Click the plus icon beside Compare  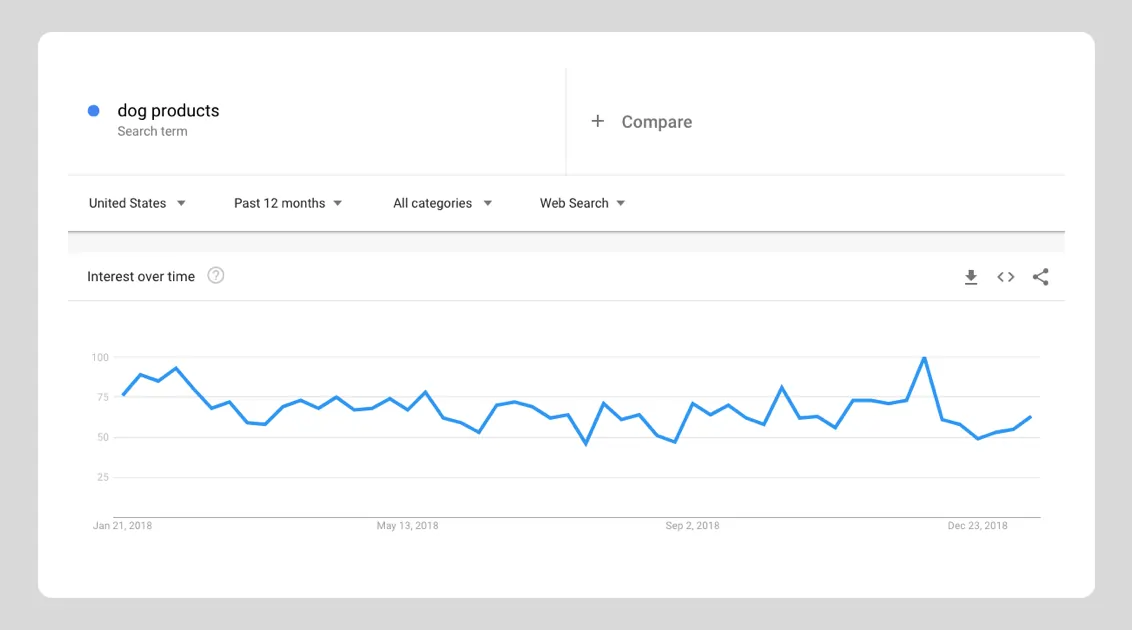(x=597, y=121)
